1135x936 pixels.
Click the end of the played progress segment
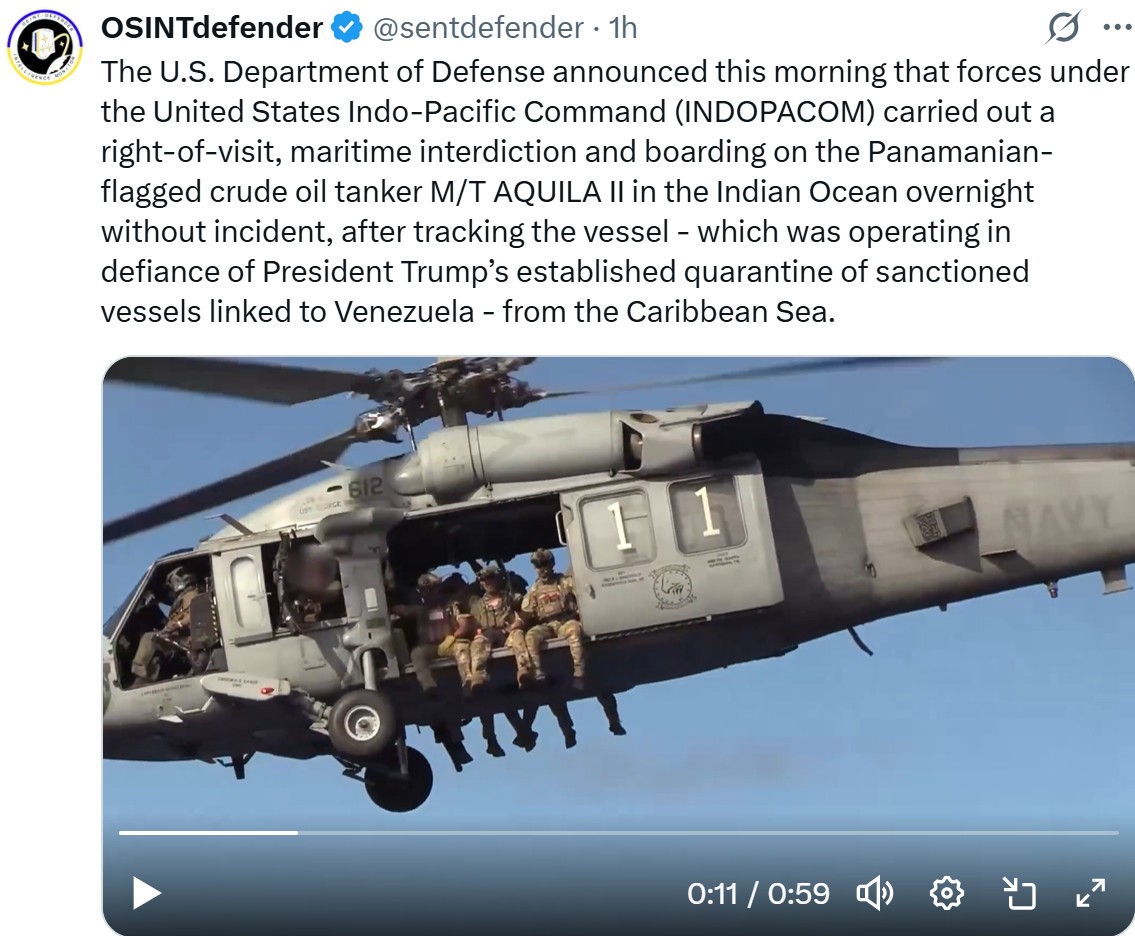click(x=296, y=833)
